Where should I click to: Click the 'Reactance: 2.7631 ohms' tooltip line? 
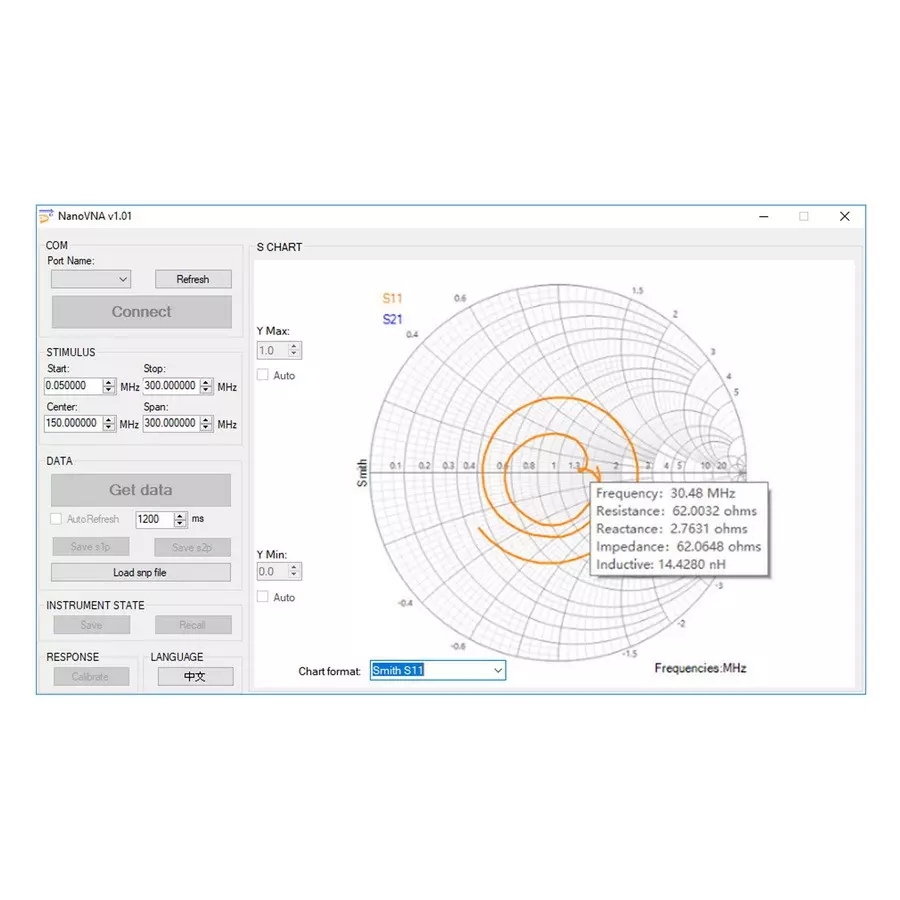(672, 529)
